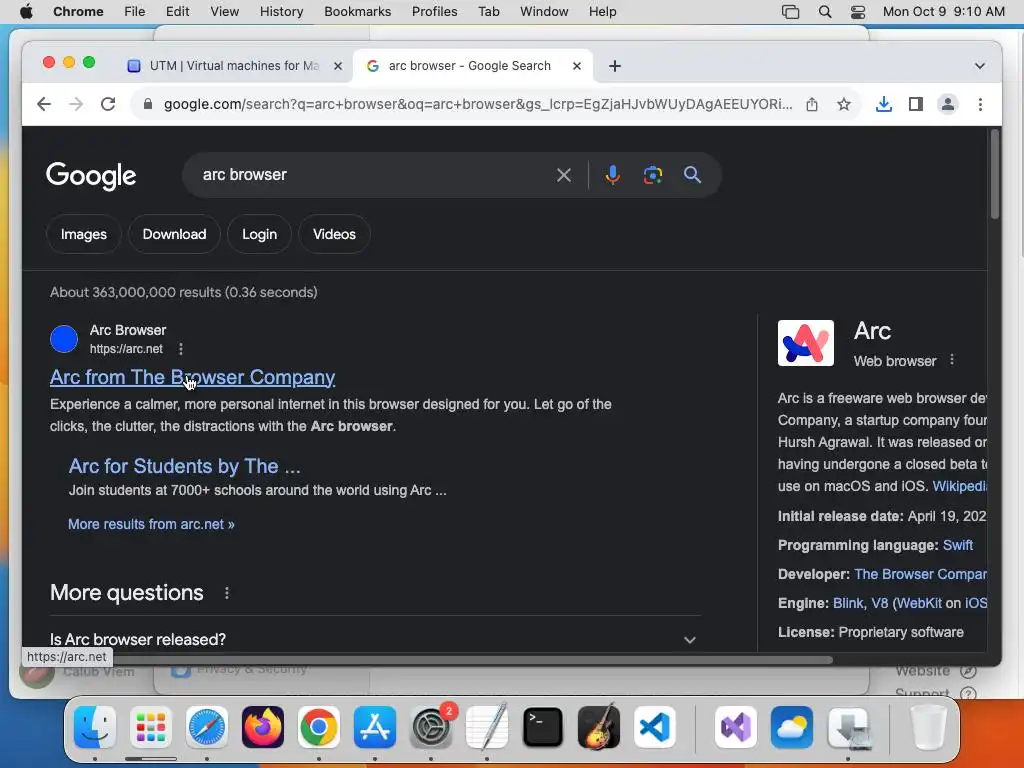Expand "Is Arc browser released?" question
1024x768 pixels.
(x=374, y=639)
